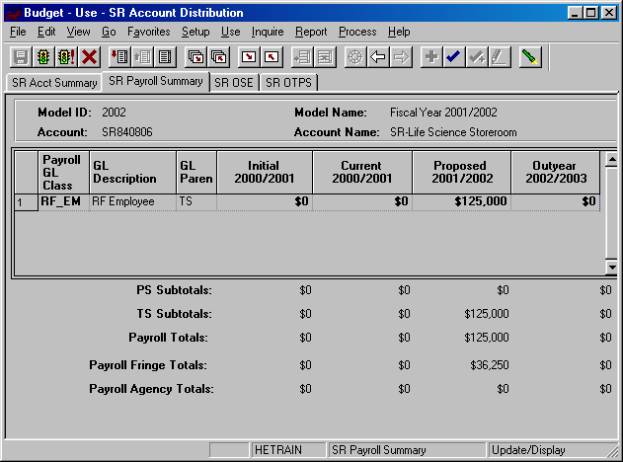Click the right arrow navigation icon
This screenshot has width=623, height=462.
click(401, 59)
